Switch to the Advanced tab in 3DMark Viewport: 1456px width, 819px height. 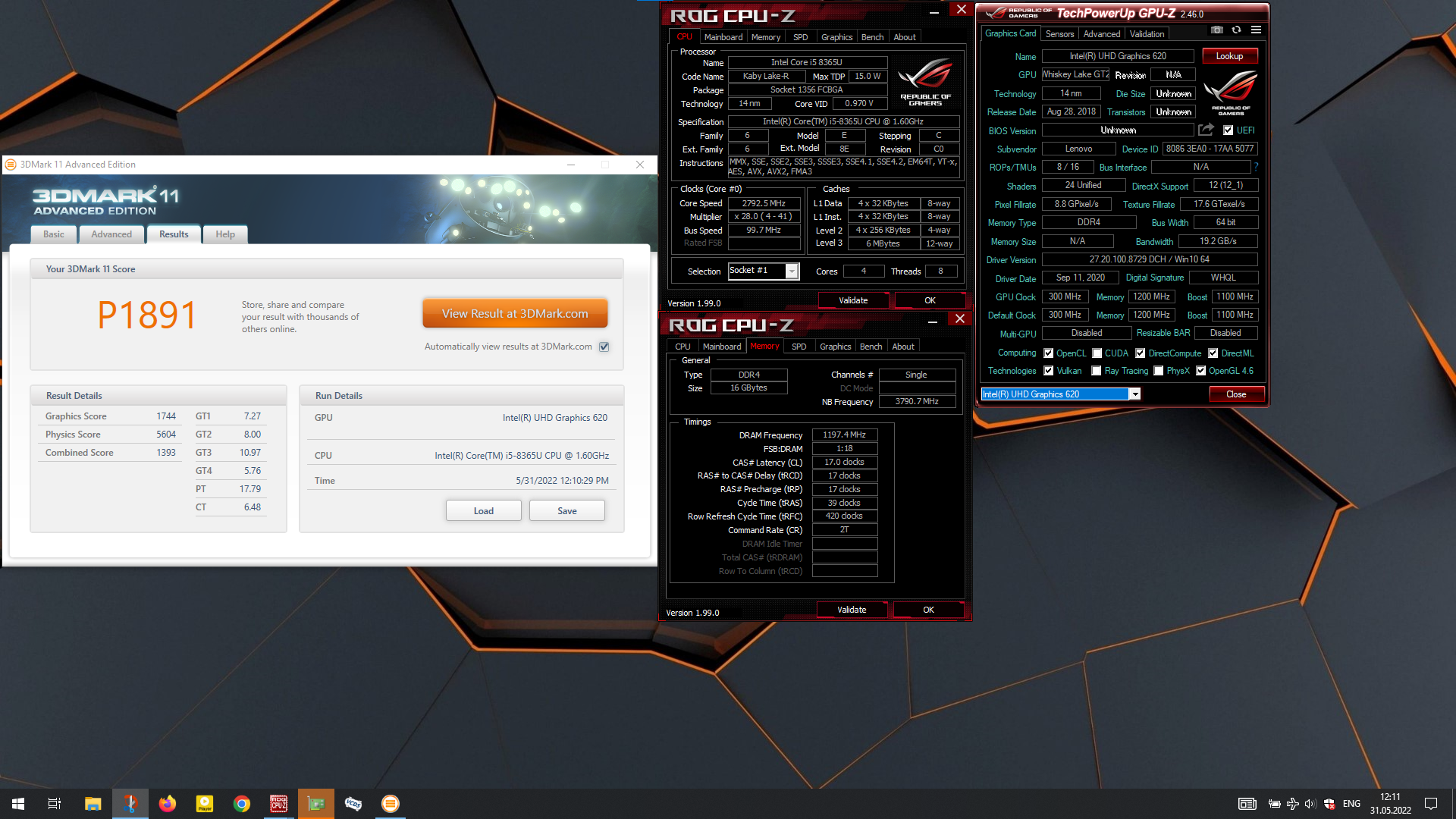coord(111,234)
